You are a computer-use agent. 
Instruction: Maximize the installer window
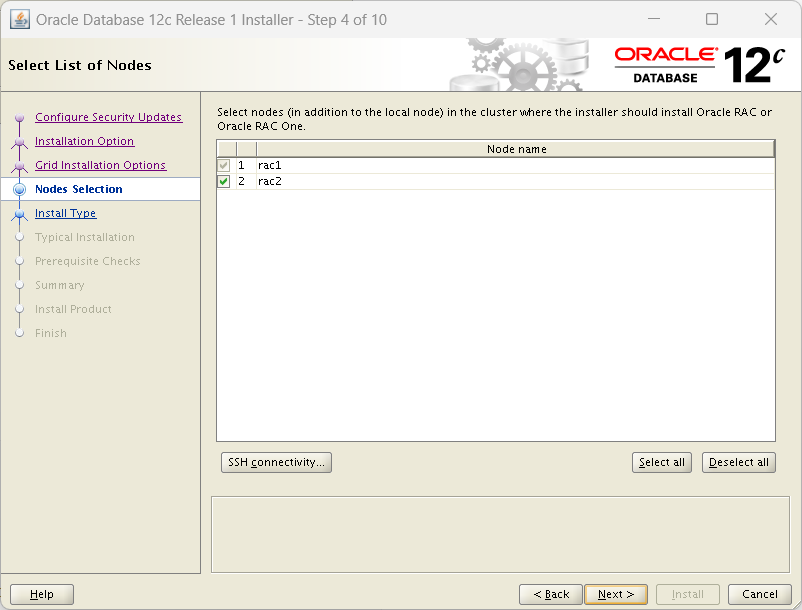[711, 19]
